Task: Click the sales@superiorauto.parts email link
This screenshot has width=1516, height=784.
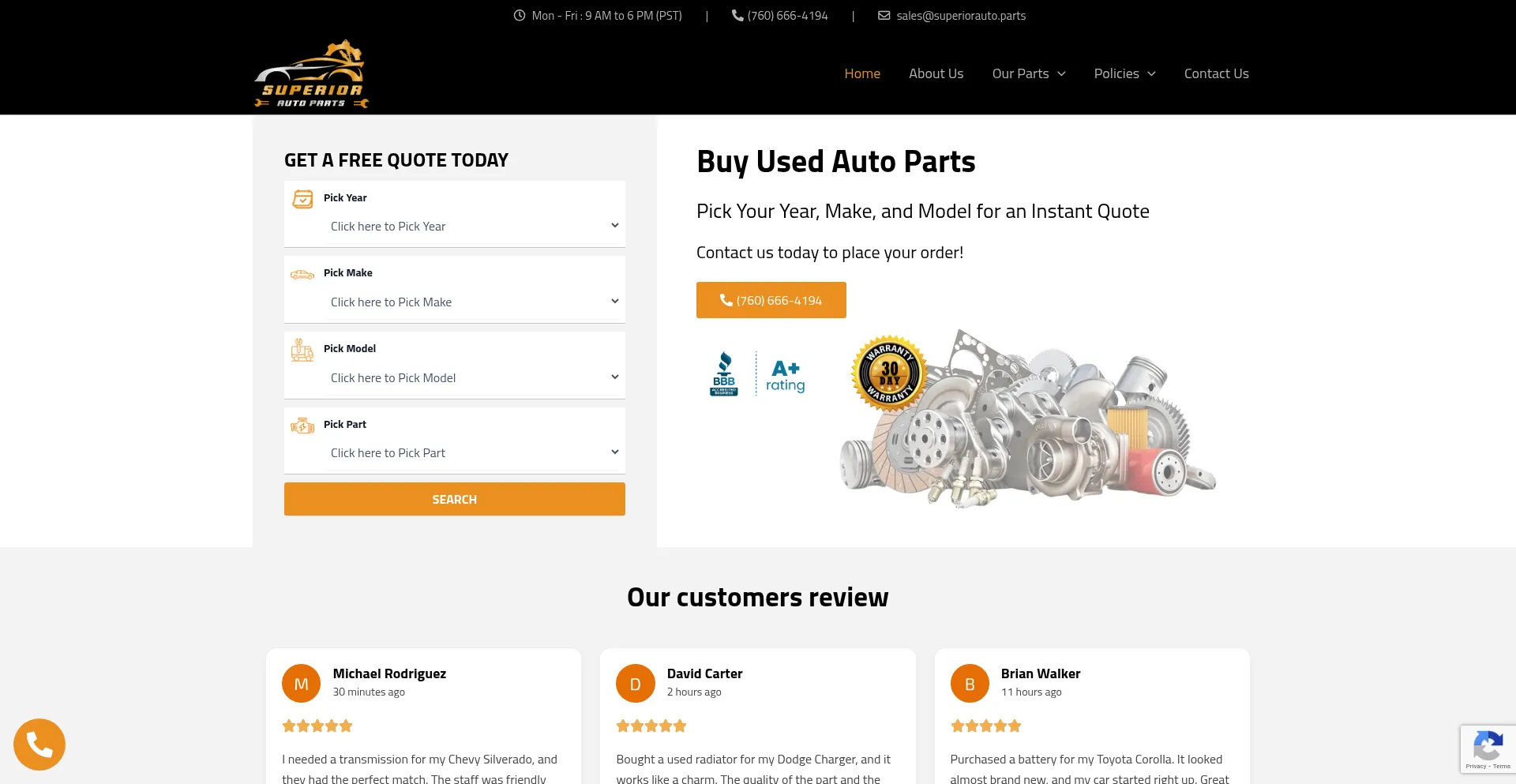Action: click(961, 16)
